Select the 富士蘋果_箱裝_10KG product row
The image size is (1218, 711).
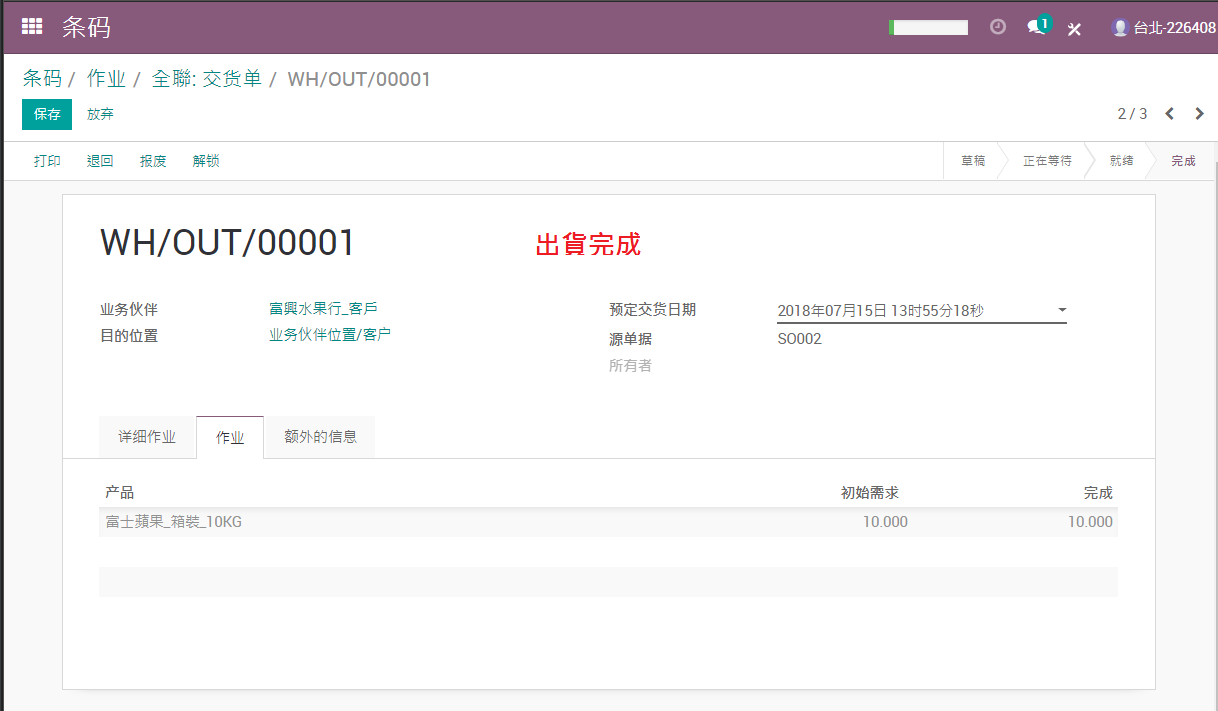pos(608,522)
